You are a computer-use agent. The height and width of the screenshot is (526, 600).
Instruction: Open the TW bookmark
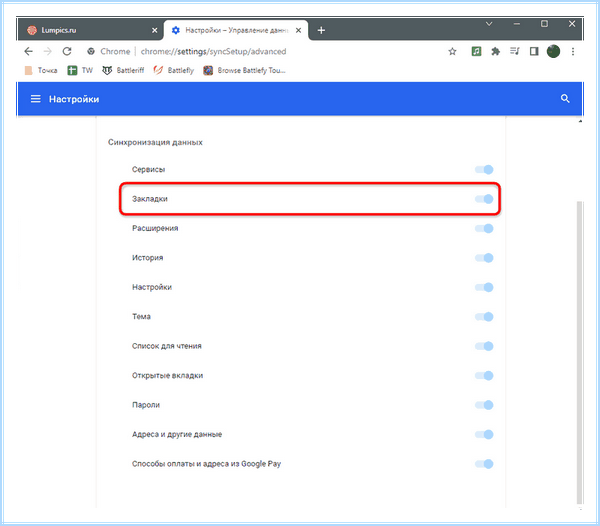pyautogui.click(x=80, y=70)
